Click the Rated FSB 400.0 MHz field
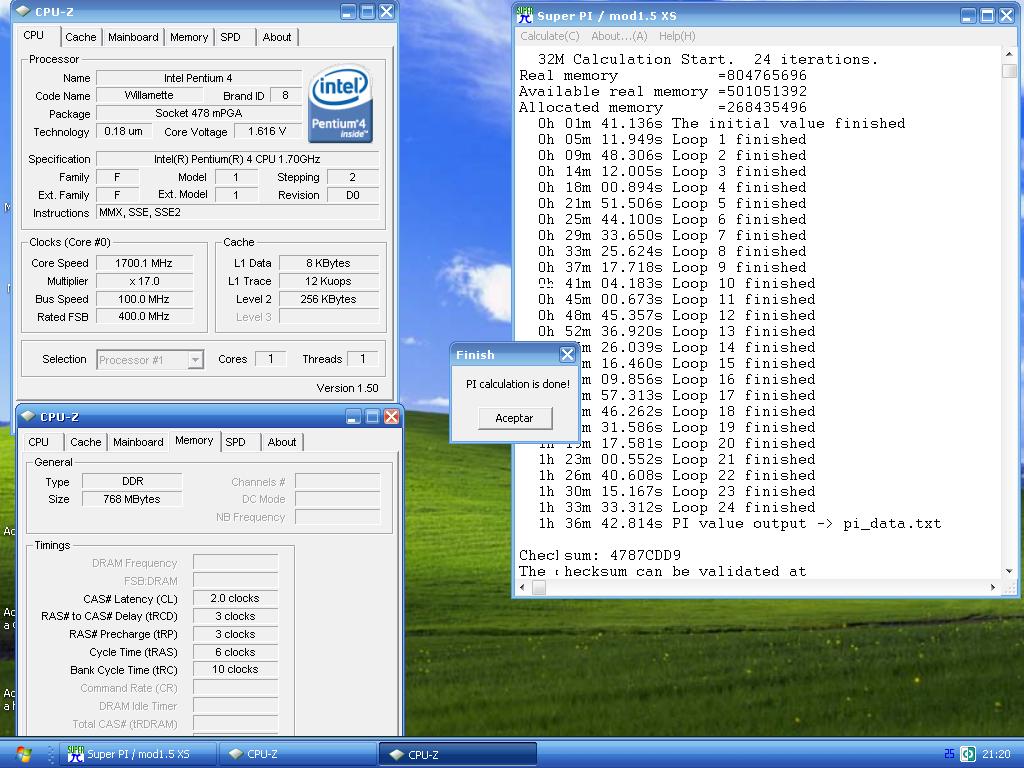 [x=144, y=316]
